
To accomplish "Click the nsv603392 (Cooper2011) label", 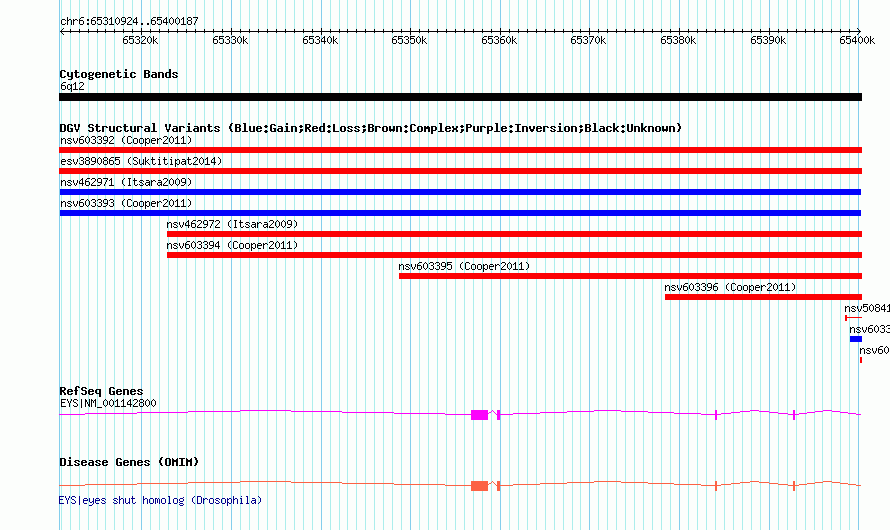I will 126,140.
